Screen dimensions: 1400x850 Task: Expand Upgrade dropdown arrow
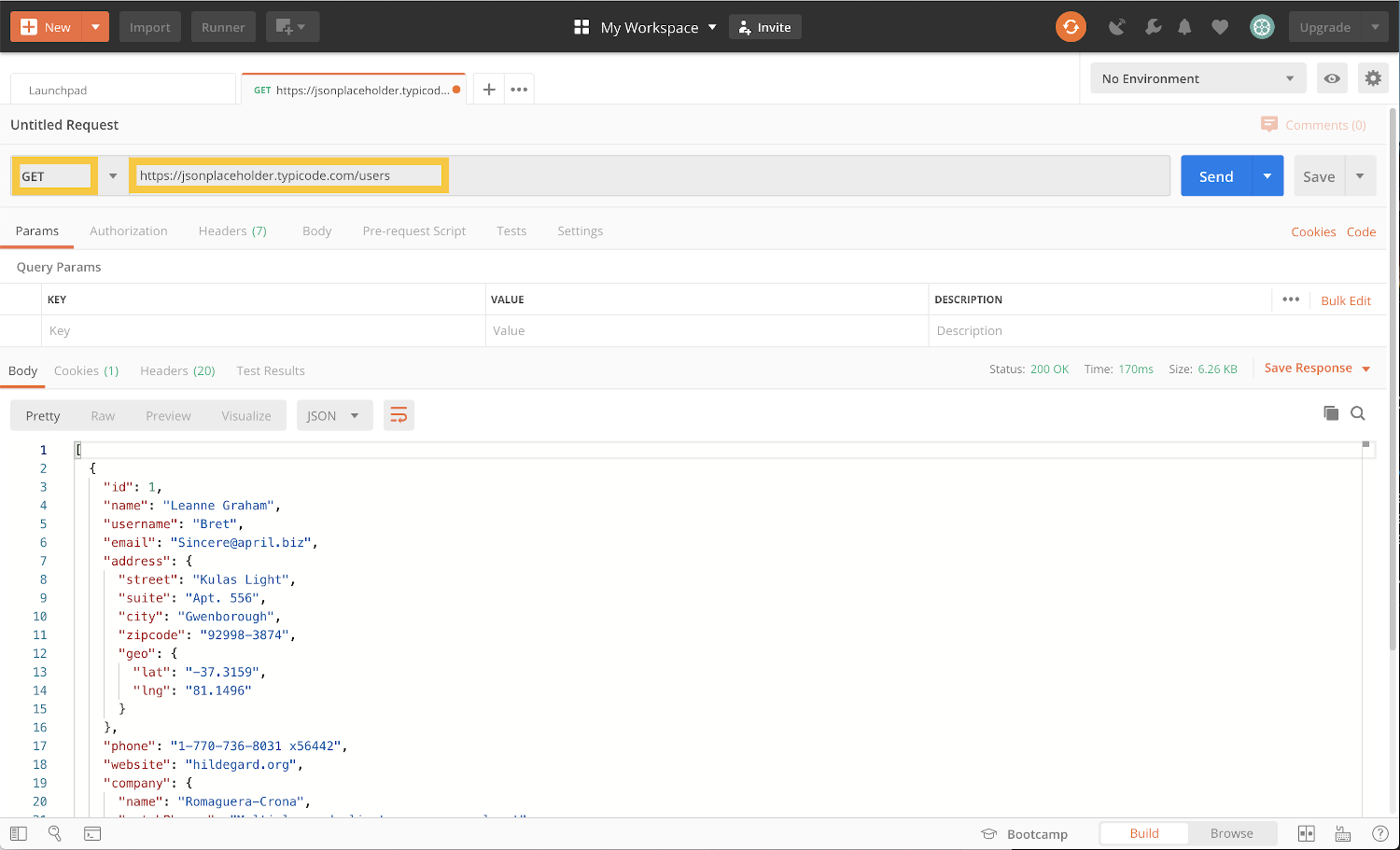1375,27
